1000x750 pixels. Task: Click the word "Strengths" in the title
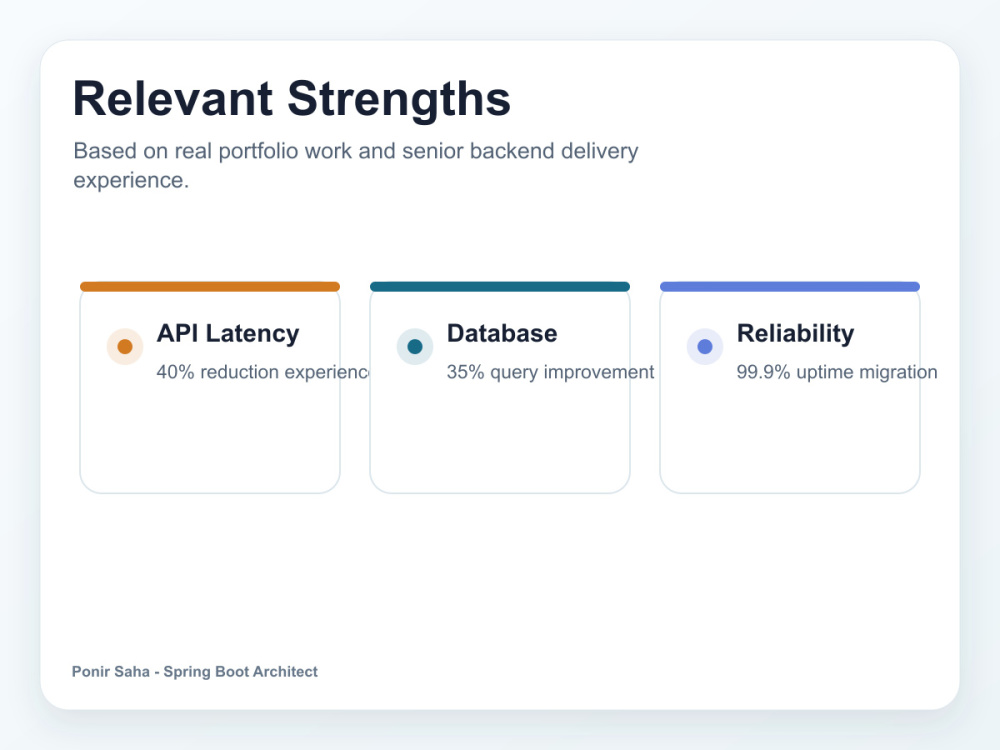pos(399,99)
